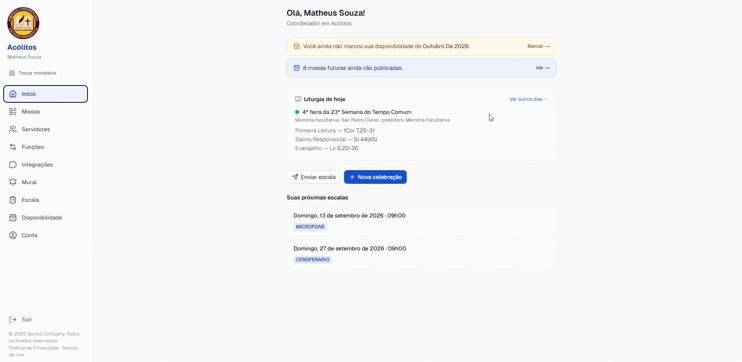Click the Nova celebração button
742x362 pixels.
coord(375,177)
